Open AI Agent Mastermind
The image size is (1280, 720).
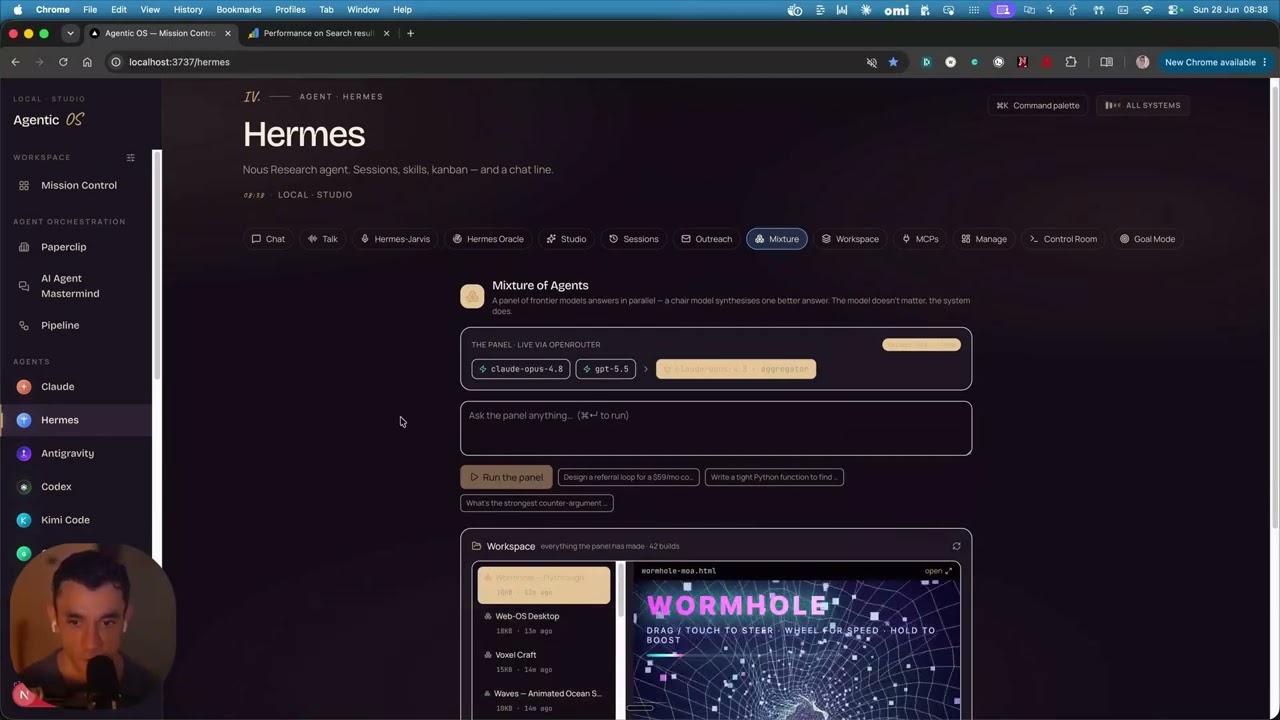(x=70, y=286)
